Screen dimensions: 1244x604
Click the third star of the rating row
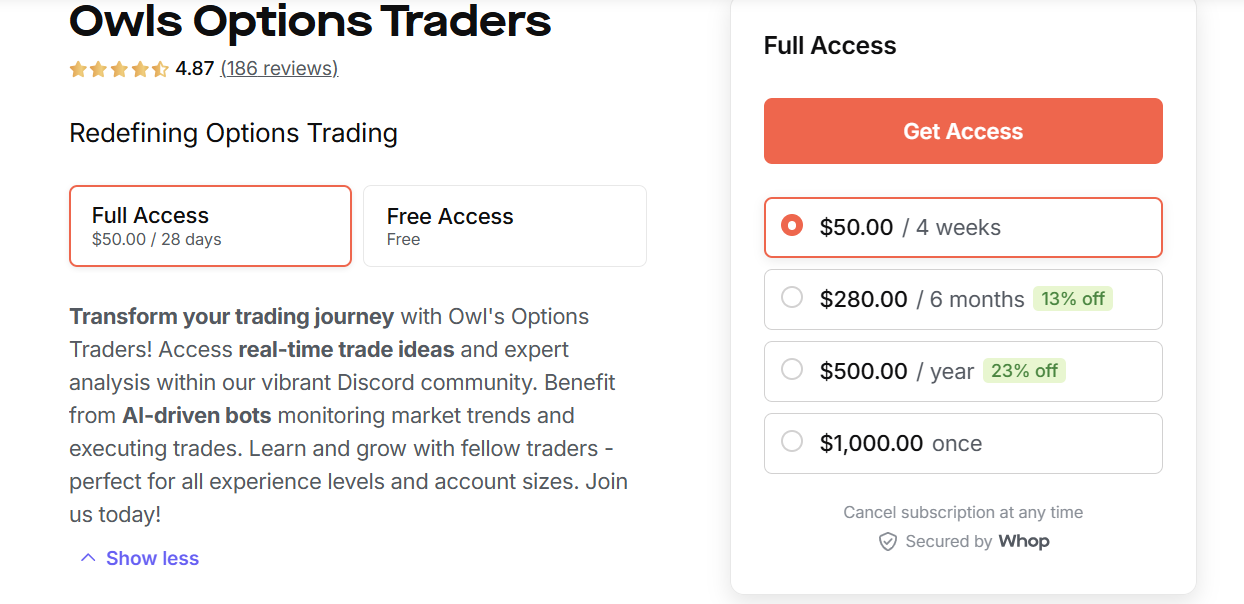(119, 69)
